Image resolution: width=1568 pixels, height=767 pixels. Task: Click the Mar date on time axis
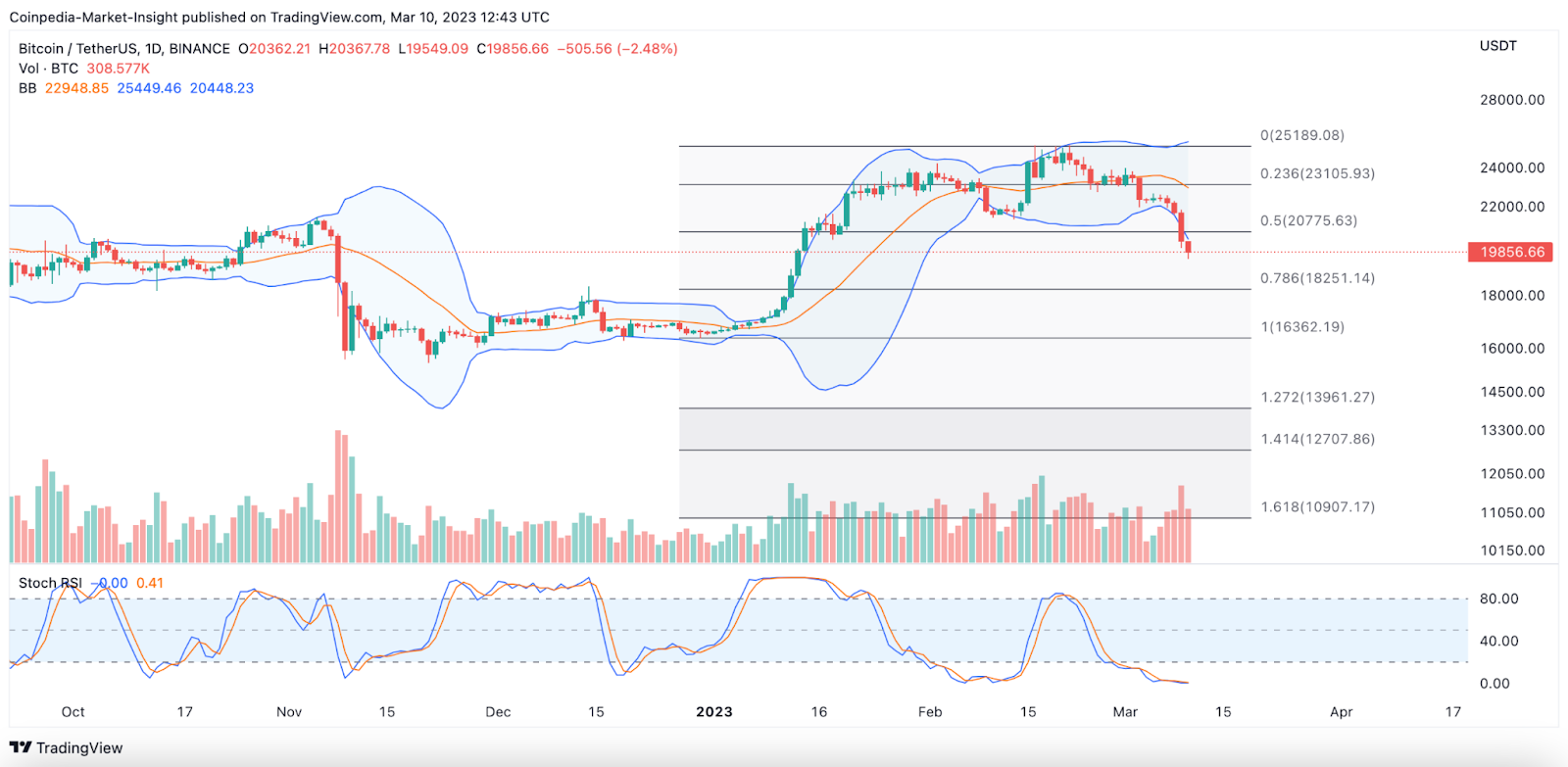point(1125,712)
